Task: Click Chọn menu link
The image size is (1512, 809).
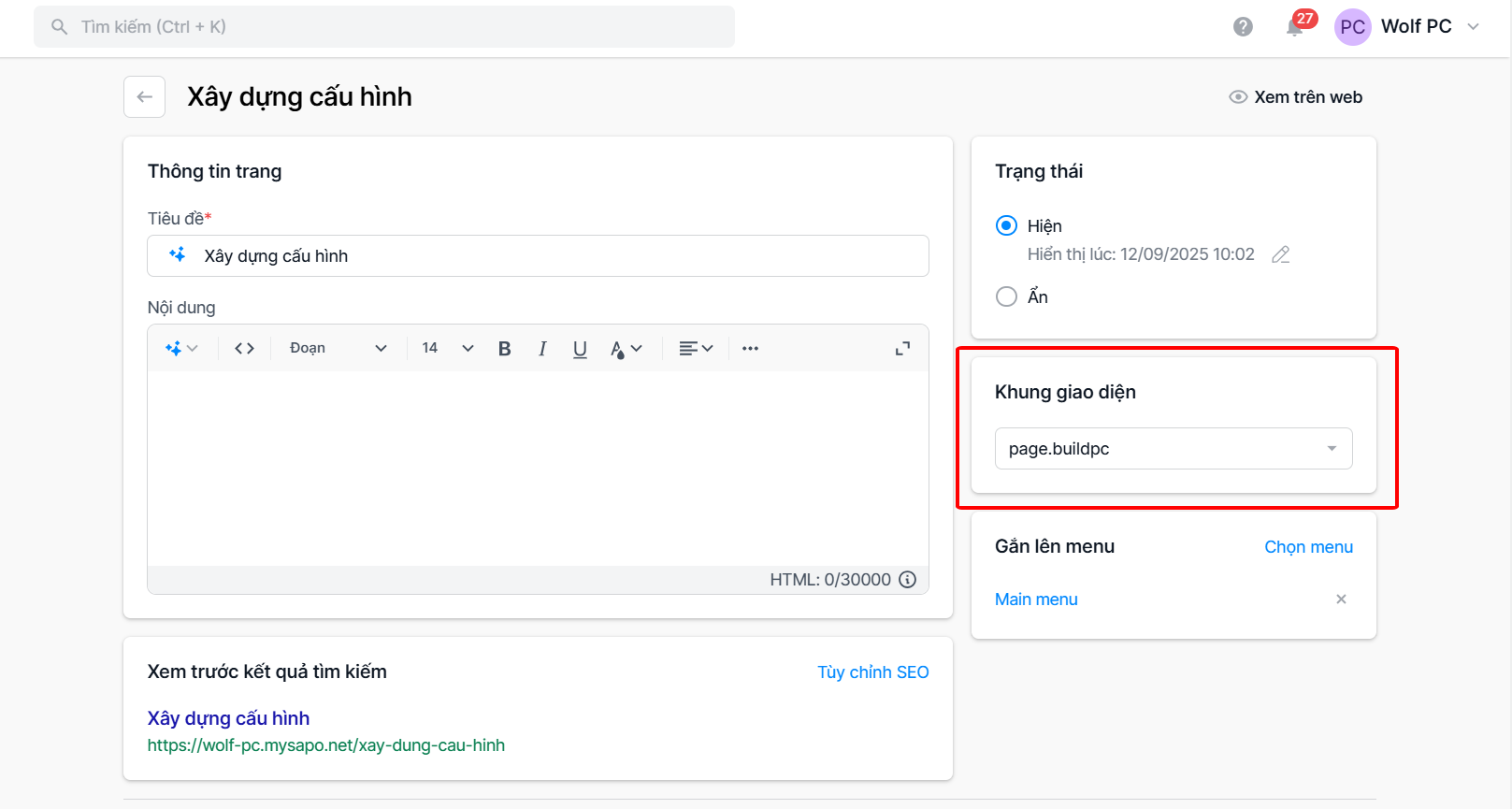Action: click(x=1308, y=547)
